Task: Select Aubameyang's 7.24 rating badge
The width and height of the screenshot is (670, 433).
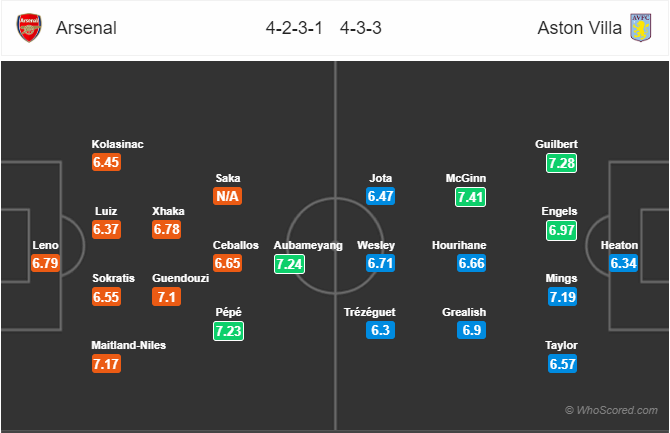Action: coord(289,264)
